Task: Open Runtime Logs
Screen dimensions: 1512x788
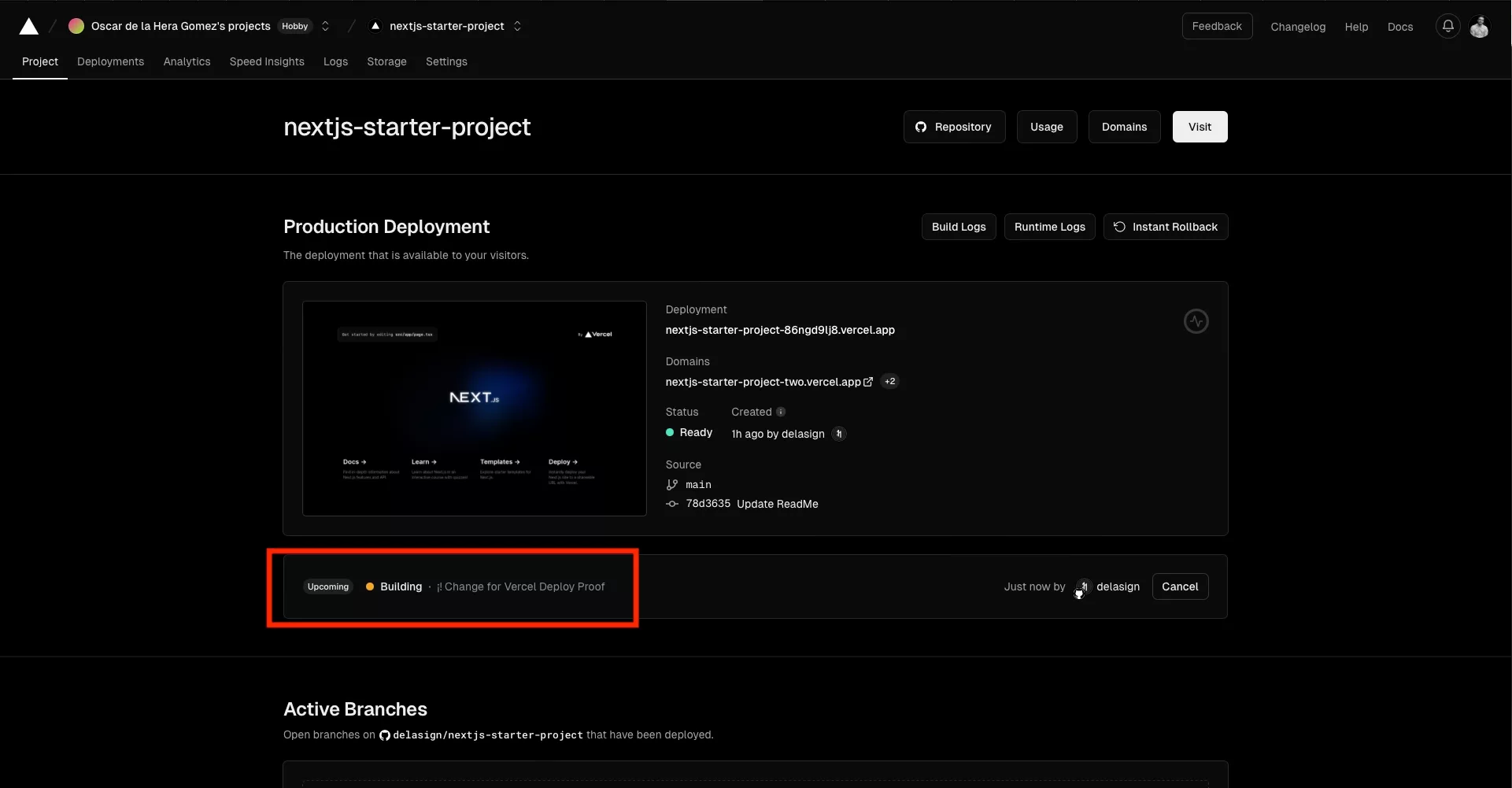Action: tap(1049, 227)
